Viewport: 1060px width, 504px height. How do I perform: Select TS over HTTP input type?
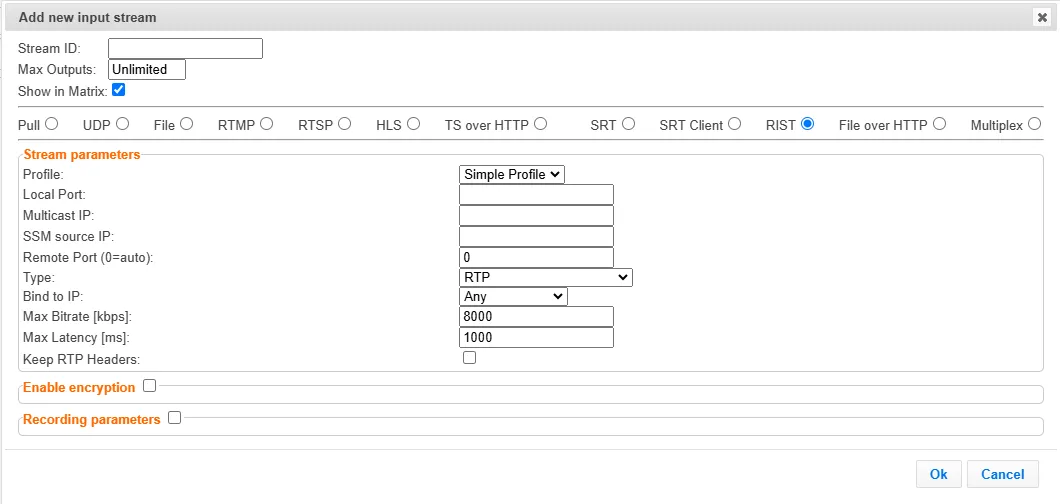[x=540, y=124]
